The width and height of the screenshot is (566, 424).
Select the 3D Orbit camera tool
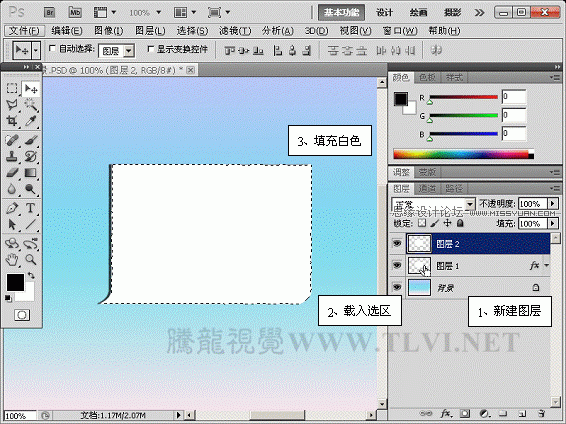coord(31,244)
